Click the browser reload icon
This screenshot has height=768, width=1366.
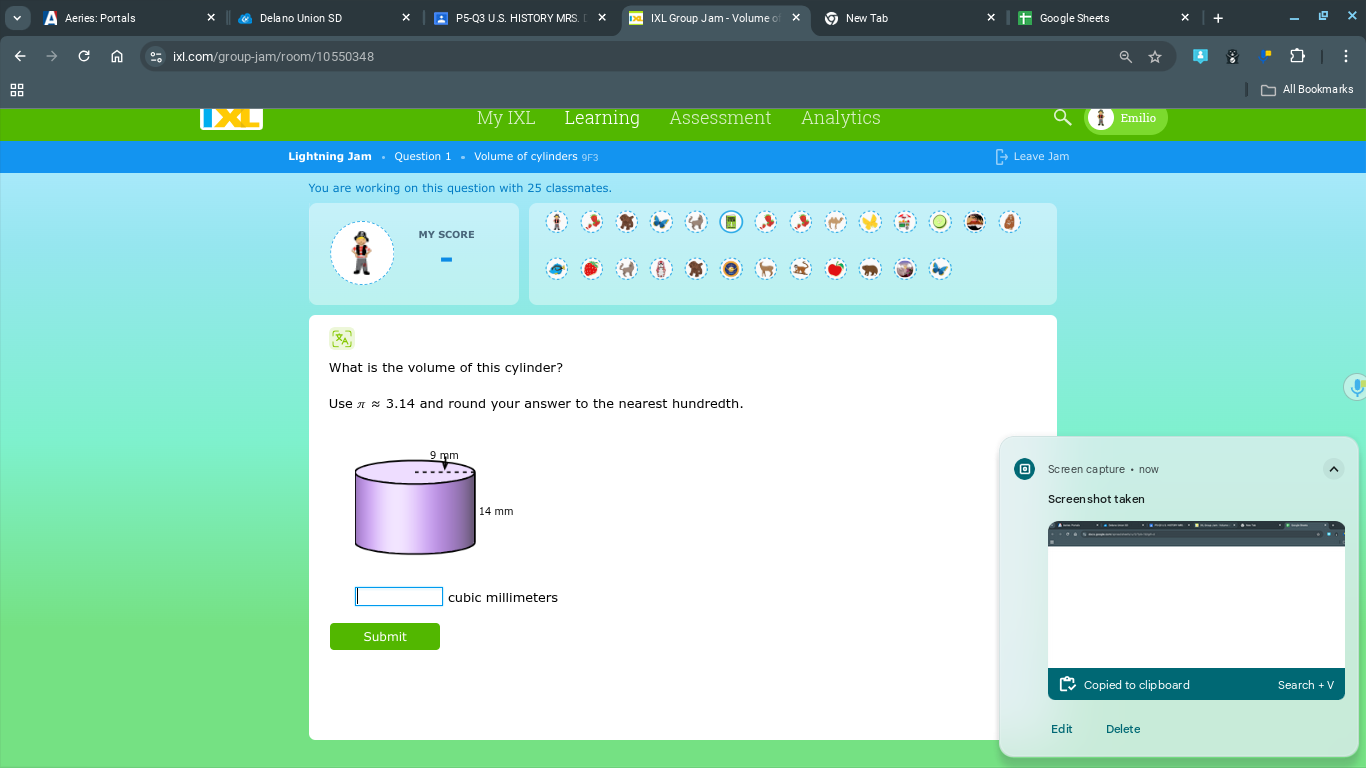(x=84, y=57)
